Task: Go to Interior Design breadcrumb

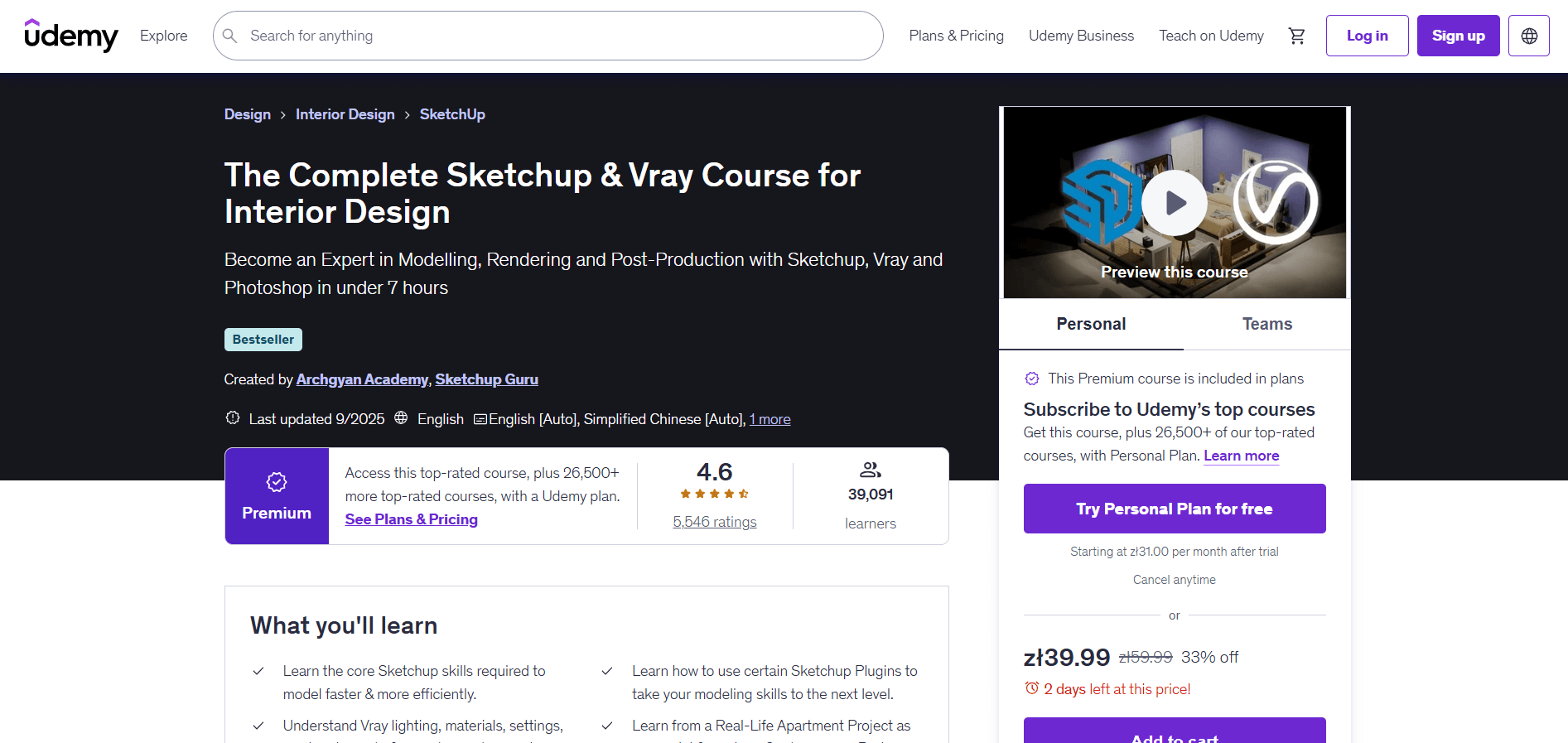Action: click(x=345, y=114)
